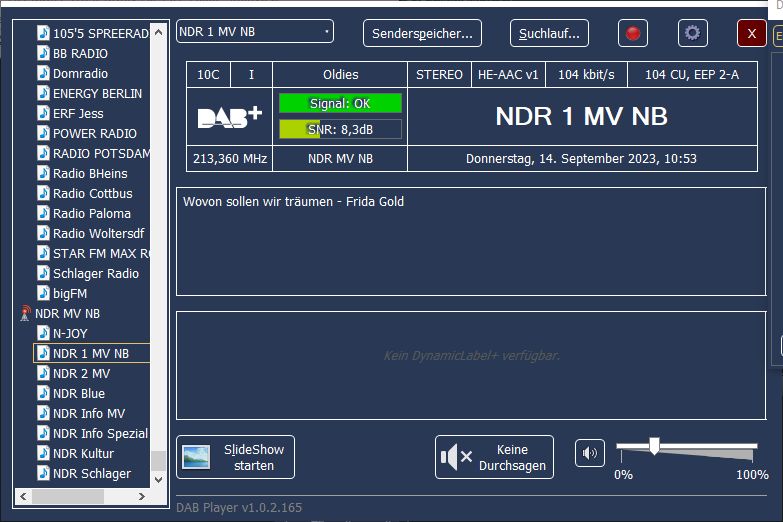Click the note icon beside NDR Kultur
Image resolution: width=783 pixels, height=522 pixels.
43,453
